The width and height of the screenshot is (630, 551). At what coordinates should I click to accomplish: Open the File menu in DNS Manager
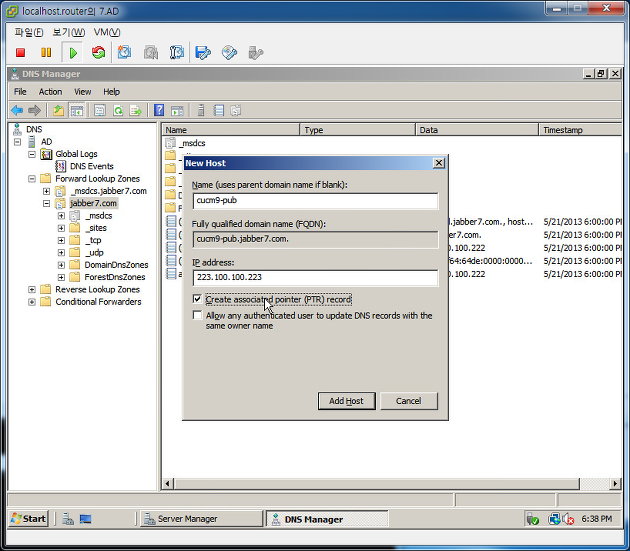pos(20,92)
